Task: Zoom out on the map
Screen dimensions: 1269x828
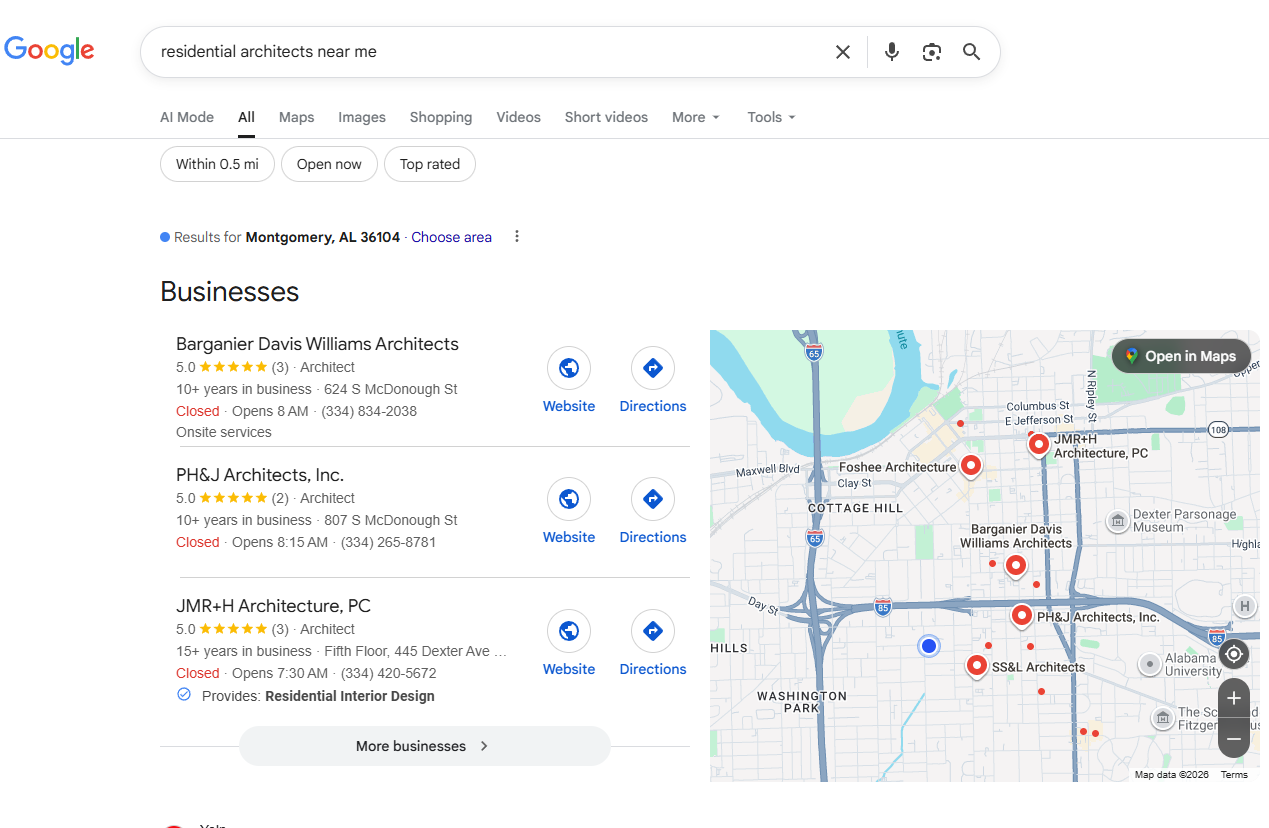Action: [x=1234, y=739]
